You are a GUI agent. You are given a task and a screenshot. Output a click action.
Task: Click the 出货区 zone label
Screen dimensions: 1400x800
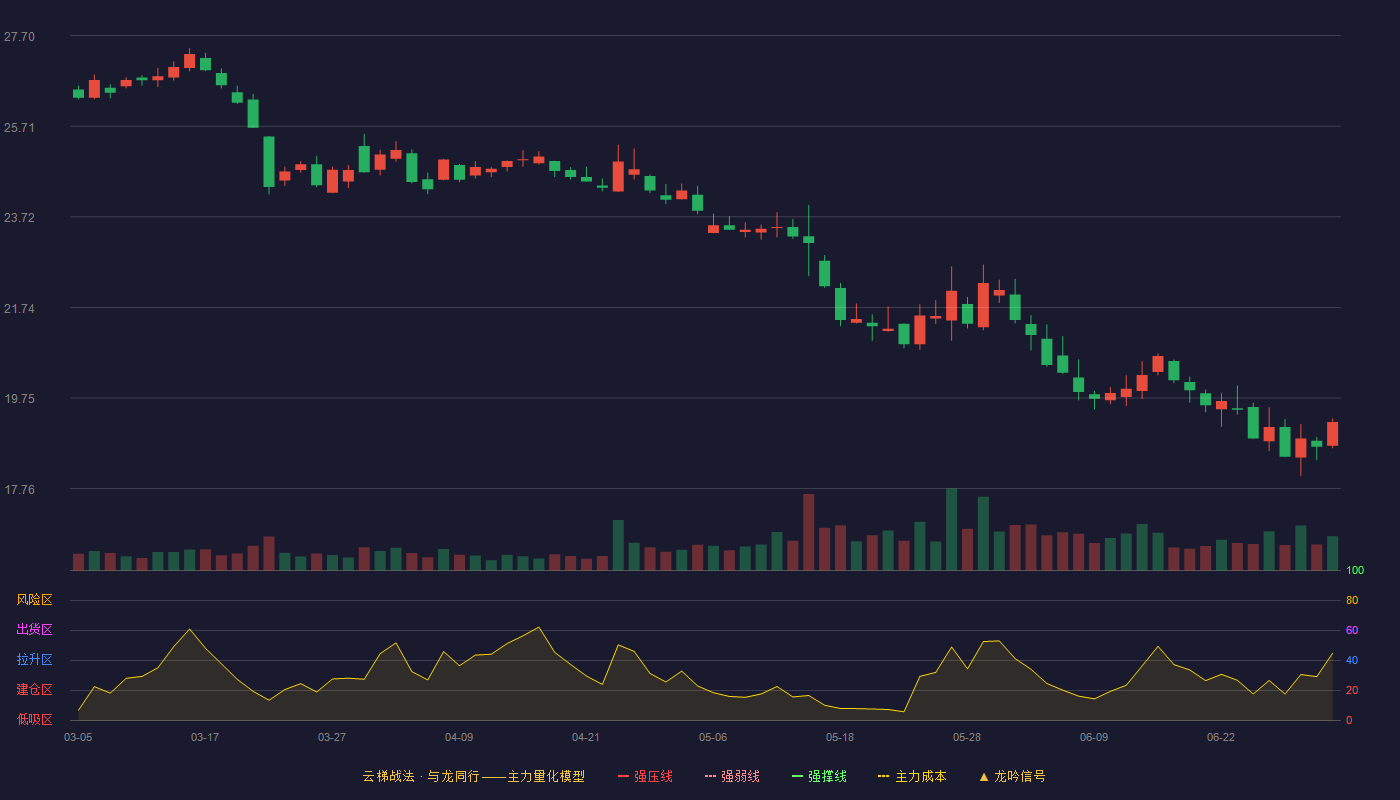(34, 630)
